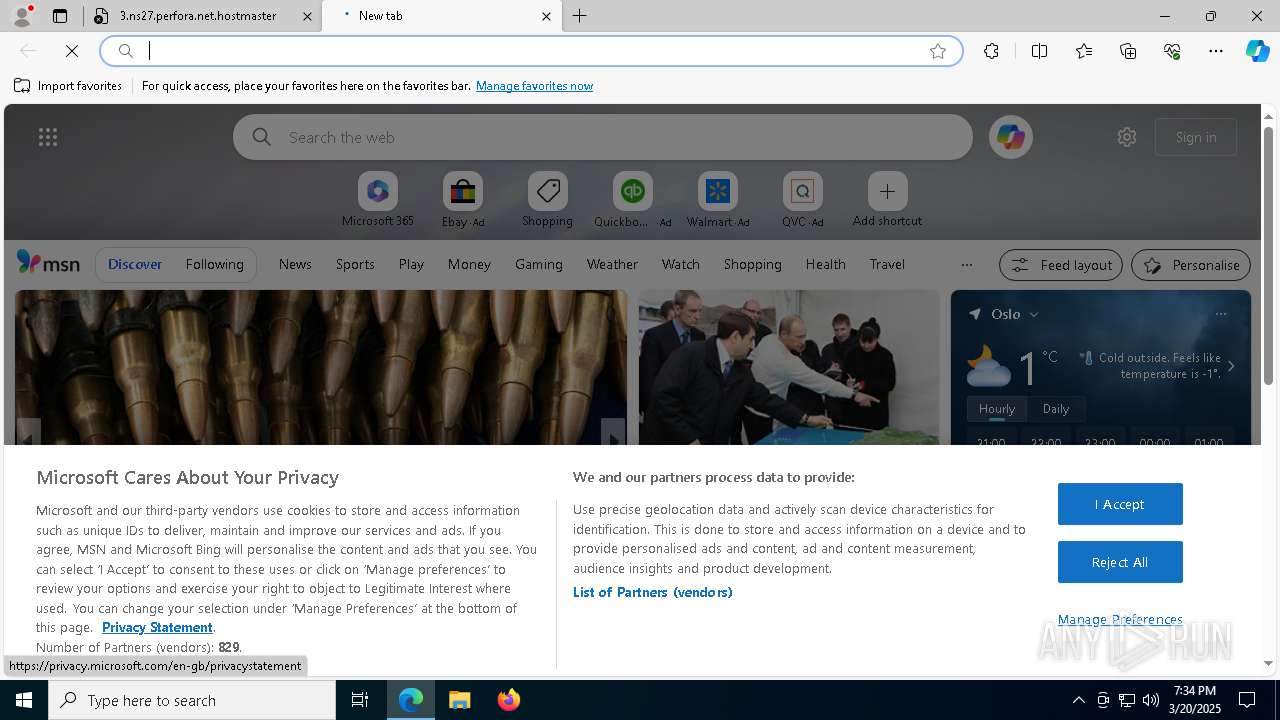Viewport: 1280px width, 720px height.
Task: Open the Health category
Action: 825,264
